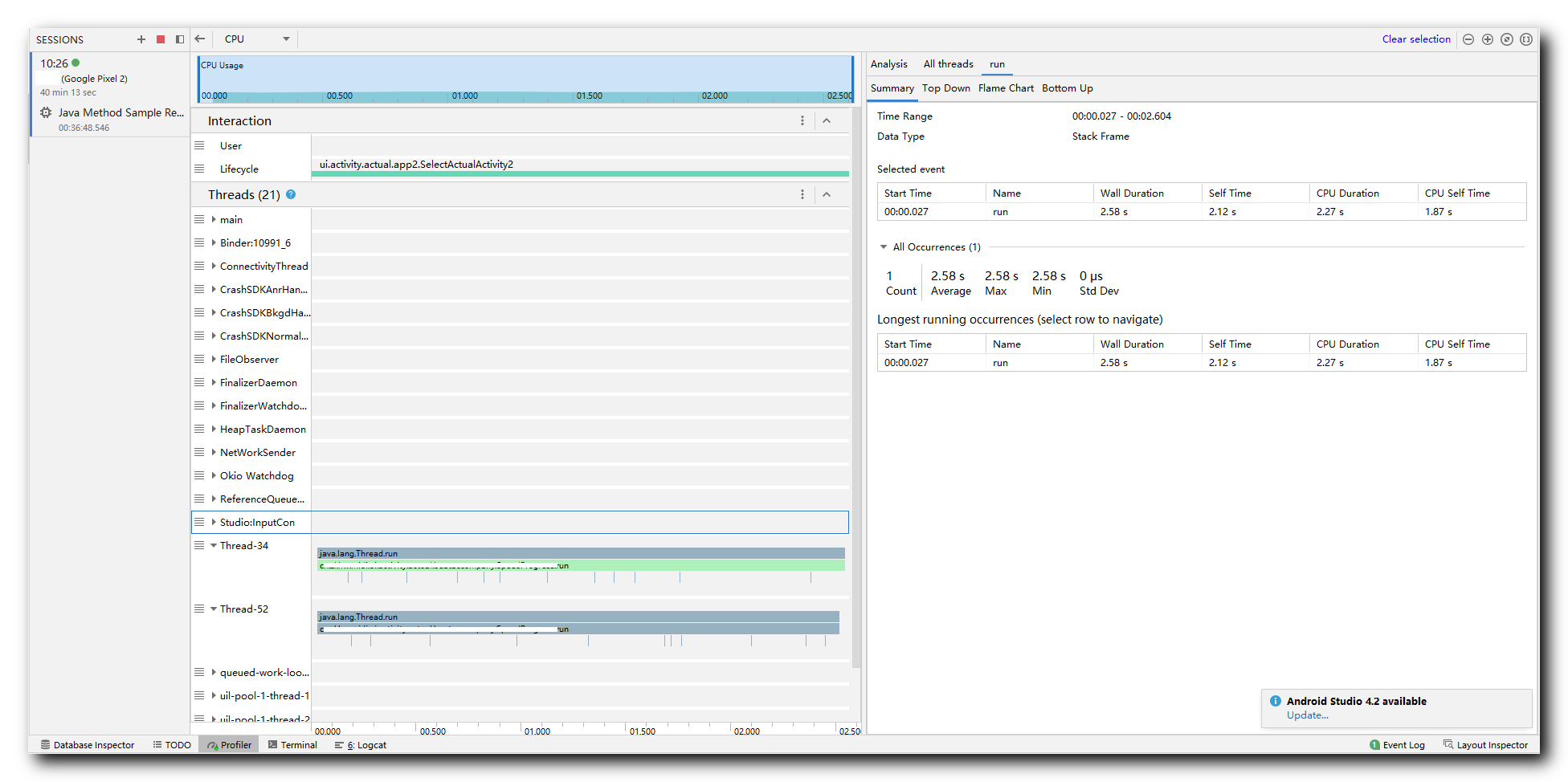Click drag handle icon beside Okio Watchdog
The image size is (1568, 782).
click(199, 475)
